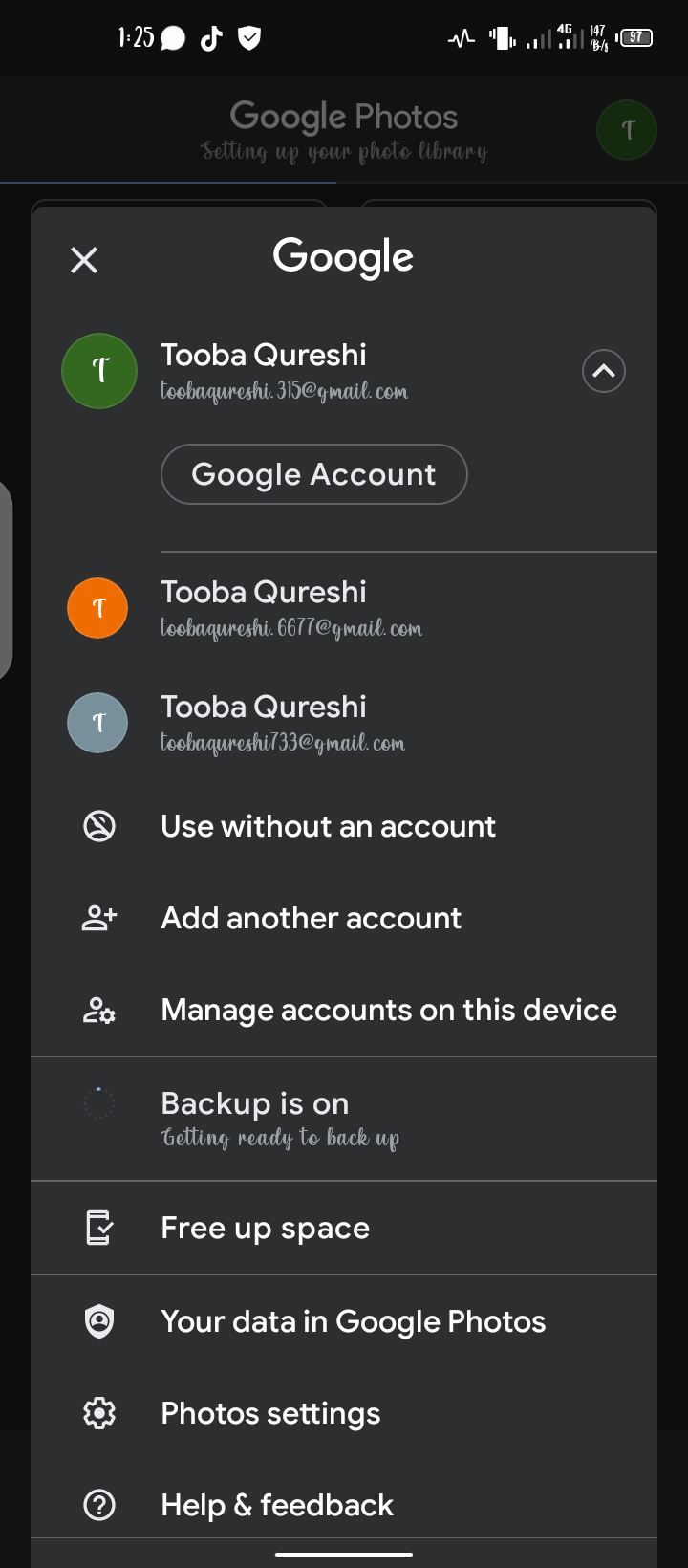This screenshot has width=688, height=1568.
Task: Collapse the account list chevron
Action: pyautogui.click(x=604, y=371)
